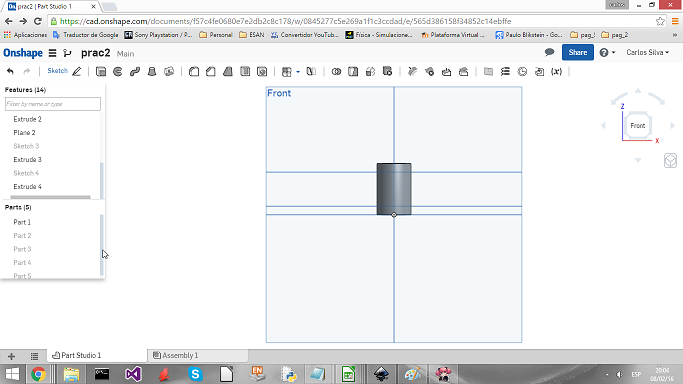Viewport: 683px width, 384px height.
Task: Select Plane 2 in the feature list
Action: pos(24,132)
